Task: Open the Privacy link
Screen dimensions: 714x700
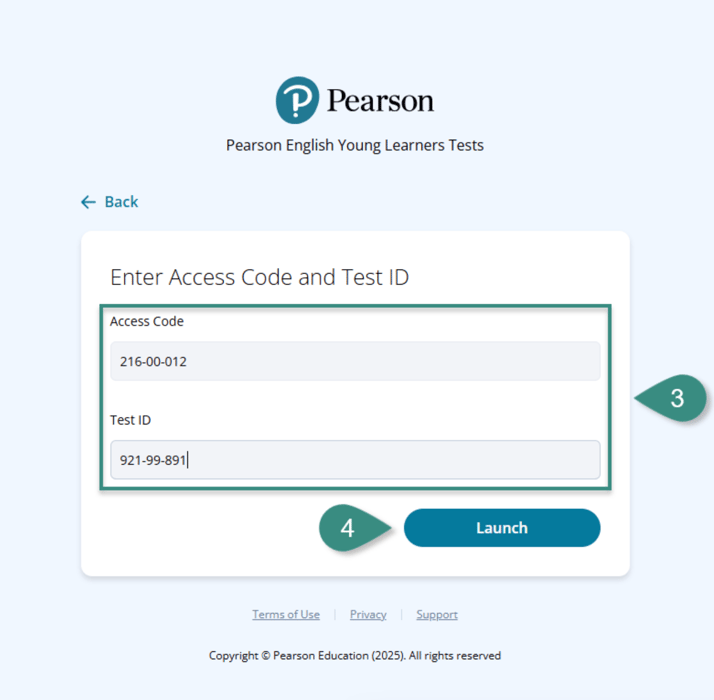Action: click(368, 614)
